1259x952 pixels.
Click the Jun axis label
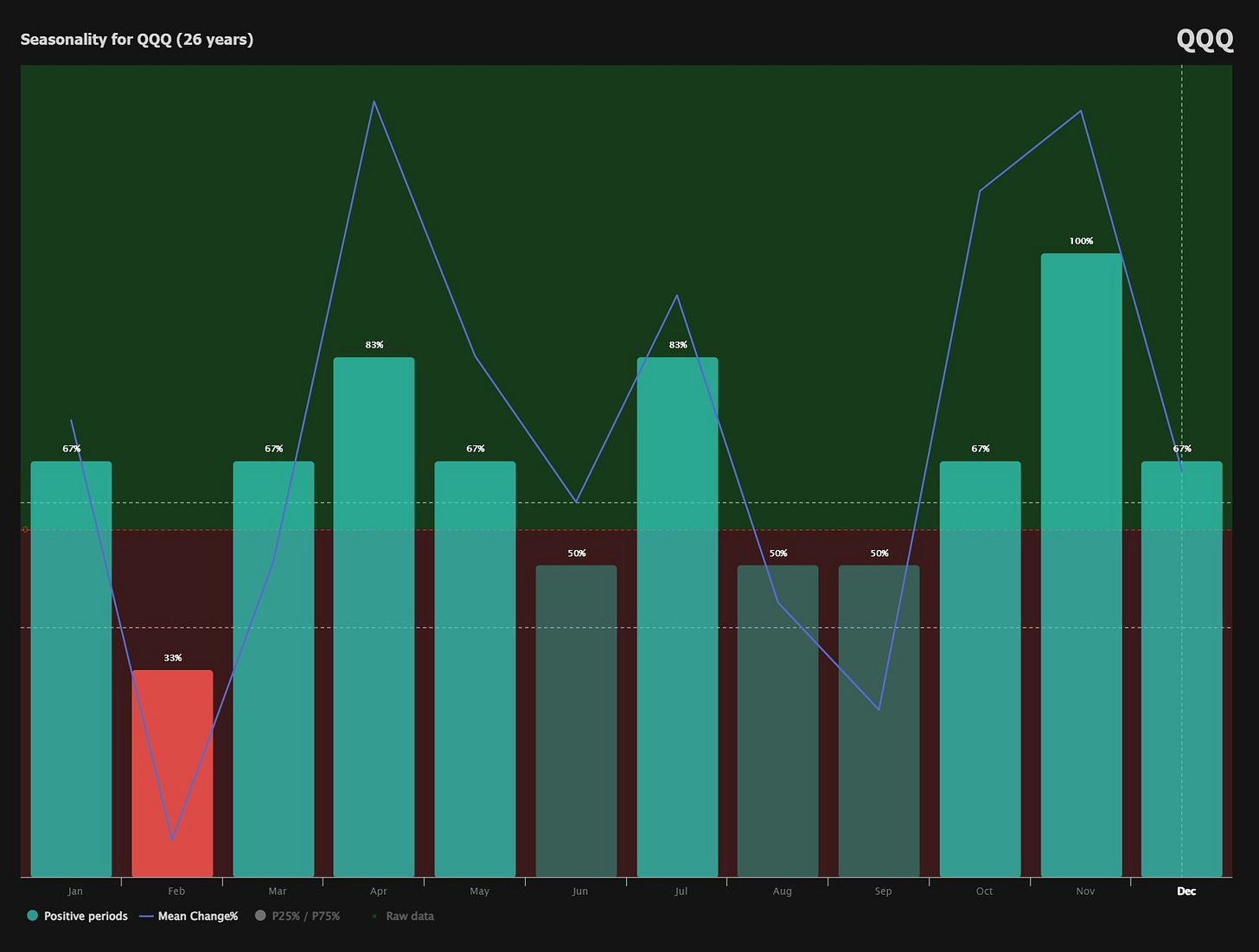click(580, 891)
